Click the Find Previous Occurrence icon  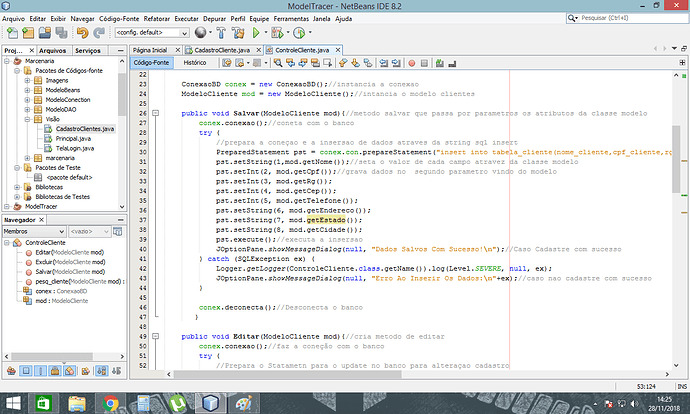point(290,63)
